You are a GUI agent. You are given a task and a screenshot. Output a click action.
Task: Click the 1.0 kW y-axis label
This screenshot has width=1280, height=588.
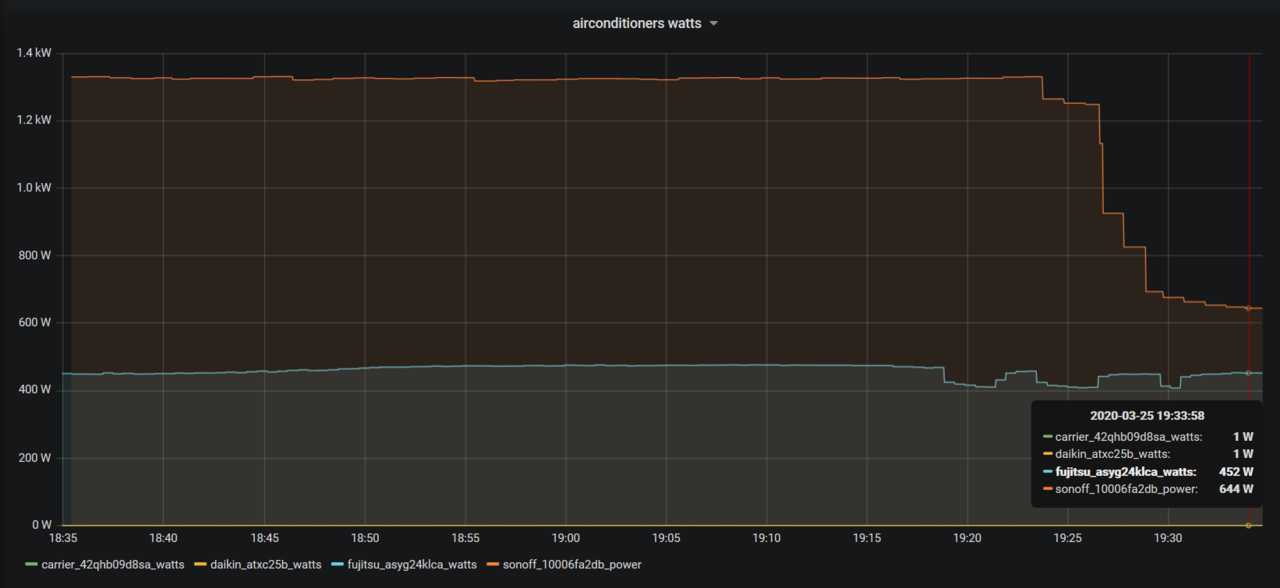coord(34,188)
